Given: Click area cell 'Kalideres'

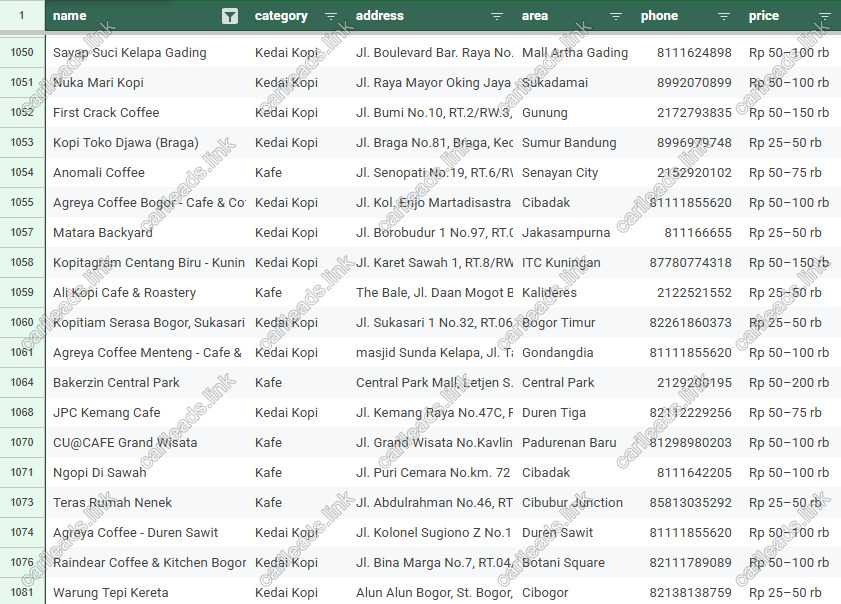Looking at the screenshot, I should [573, 293].
